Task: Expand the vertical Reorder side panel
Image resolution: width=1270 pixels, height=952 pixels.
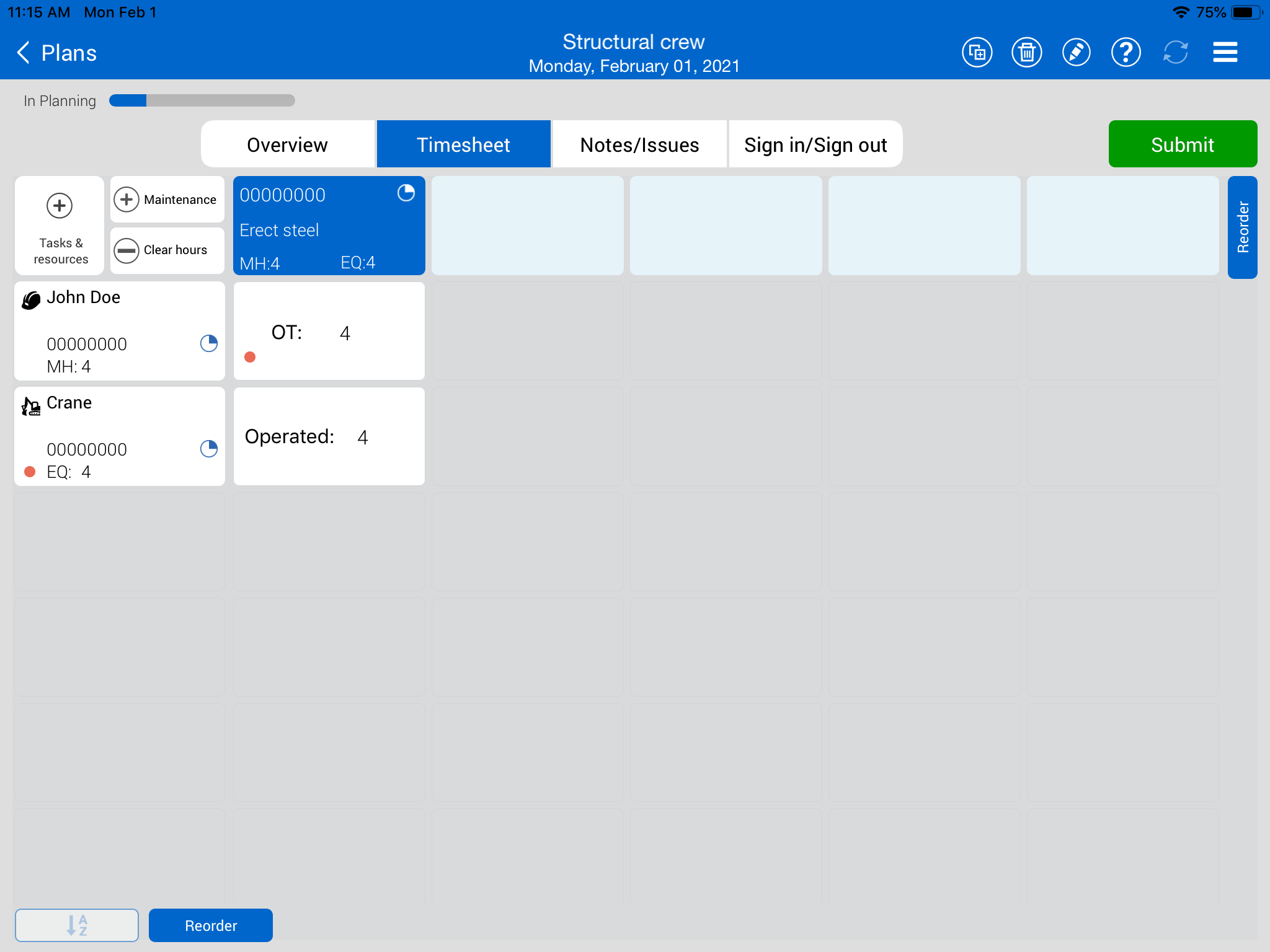Action: click(1242, 227)
